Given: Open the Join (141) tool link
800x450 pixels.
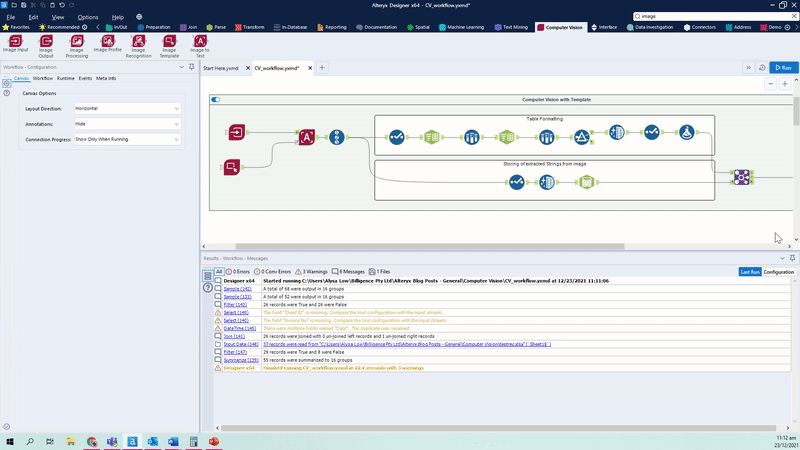Looking at the screenshot, I should click(234, 336).
